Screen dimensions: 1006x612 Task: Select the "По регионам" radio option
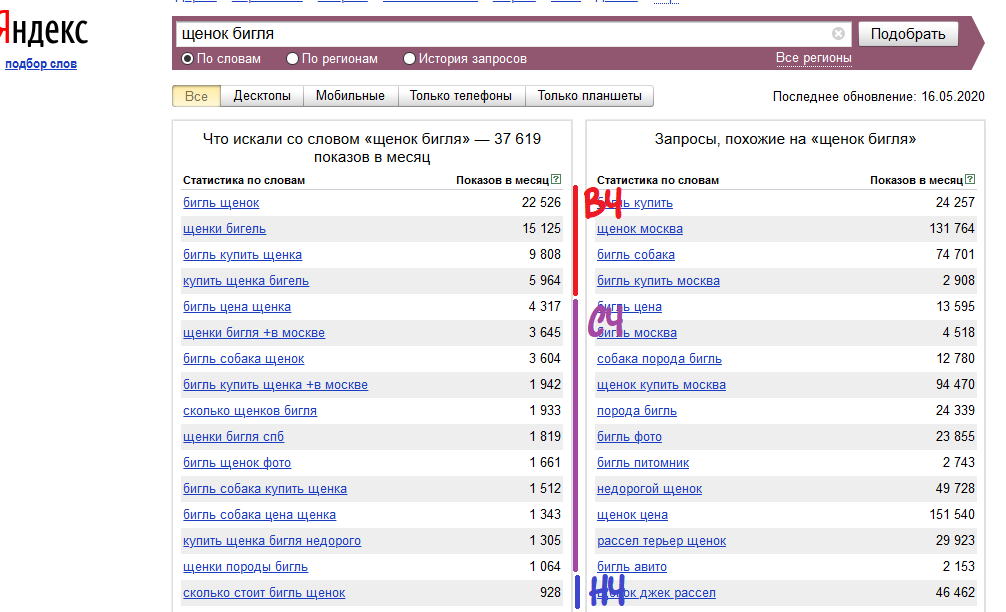pyautogui.click(x=293, y=59)
